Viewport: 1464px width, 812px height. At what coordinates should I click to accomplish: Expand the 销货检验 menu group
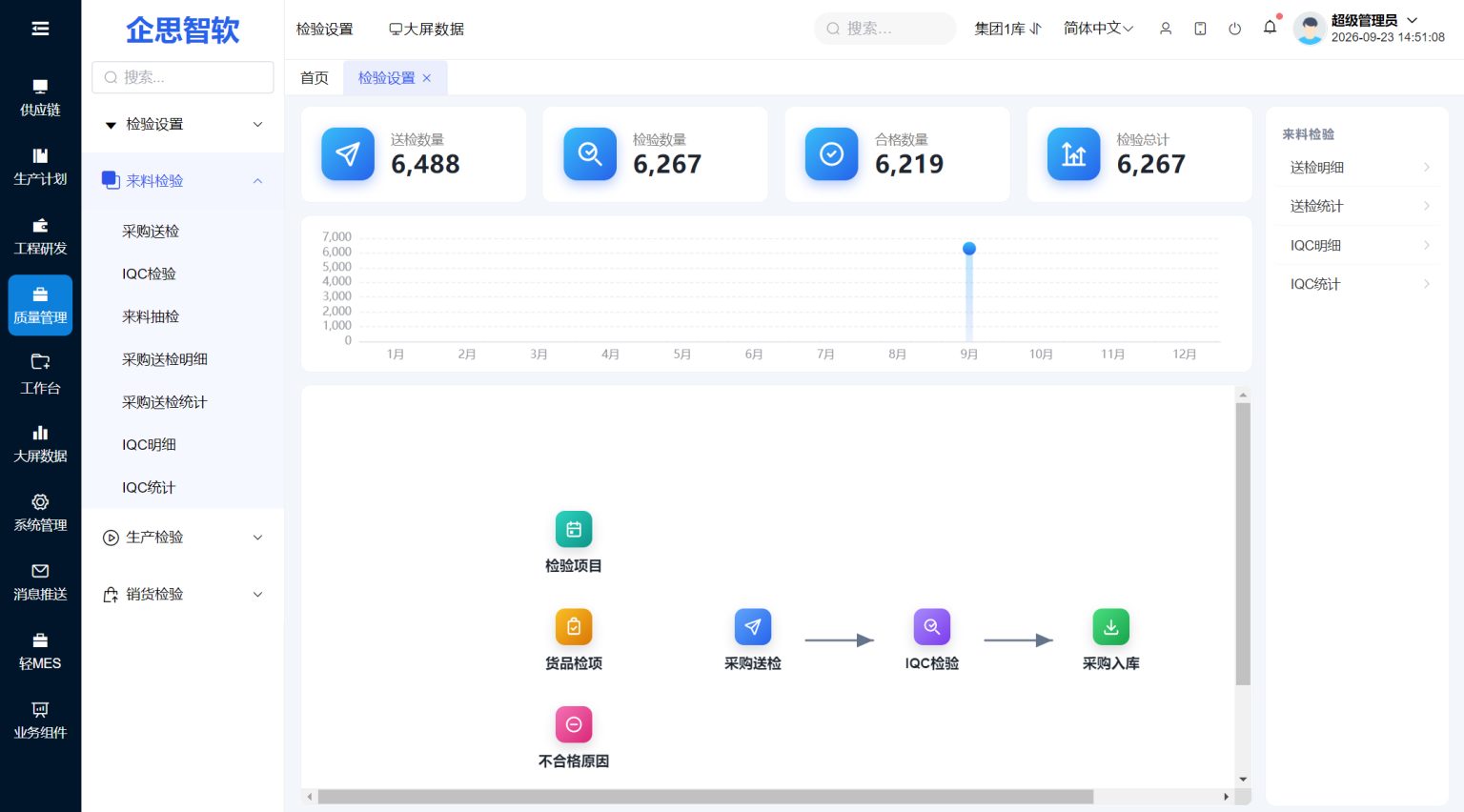(x=183, y=595)
